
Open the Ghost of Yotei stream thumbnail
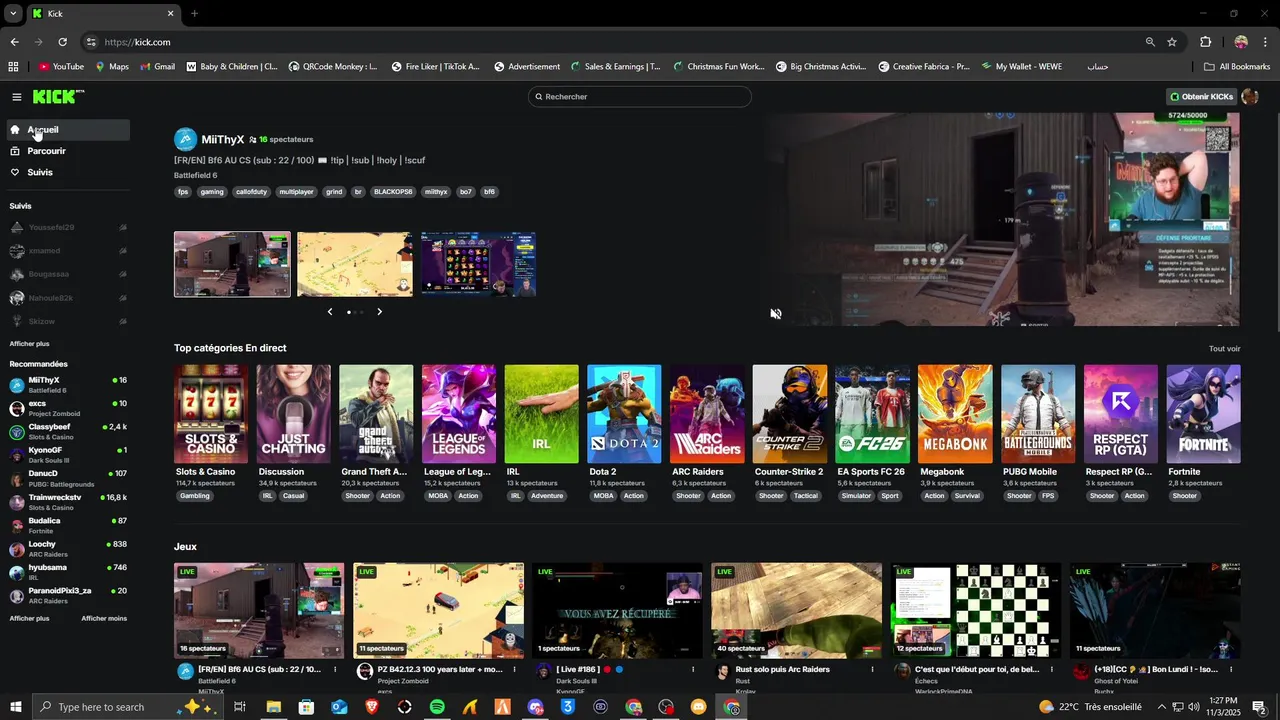pos(1155,610)
